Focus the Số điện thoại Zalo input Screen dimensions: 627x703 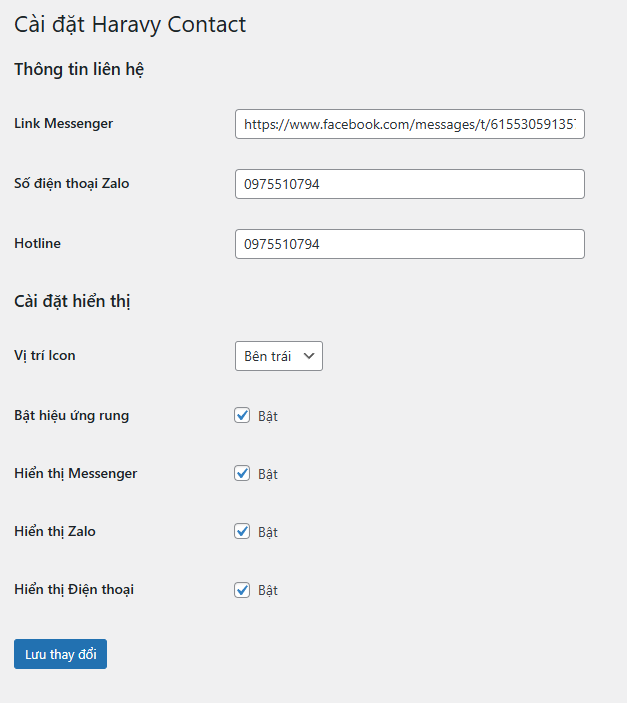pyautogui.click(x=409, y=184)
